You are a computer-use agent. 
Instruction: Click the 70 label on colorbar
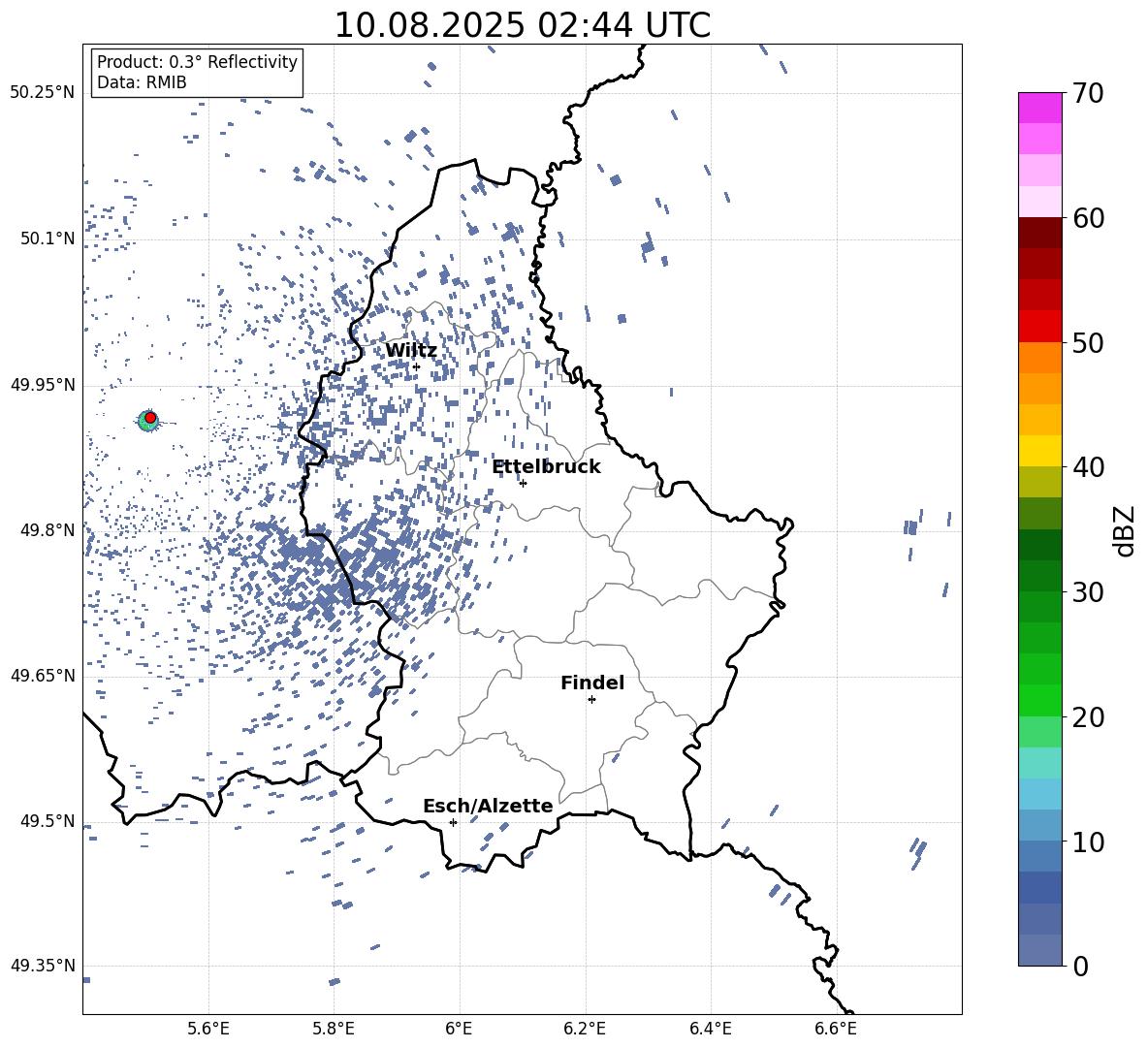(1088, 94)
